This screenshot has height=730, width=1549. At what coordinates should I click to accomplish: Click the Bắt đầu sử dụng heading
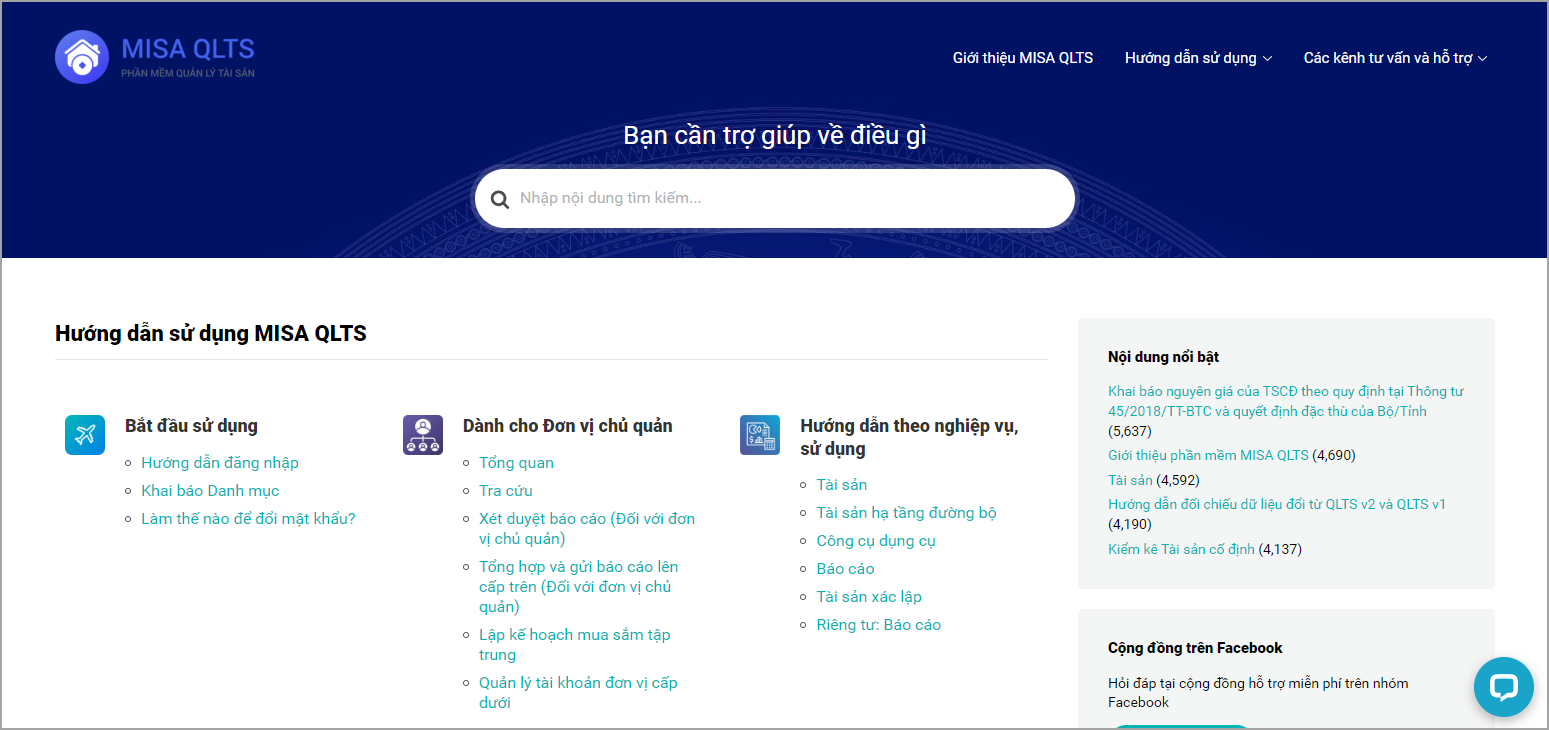191,426
